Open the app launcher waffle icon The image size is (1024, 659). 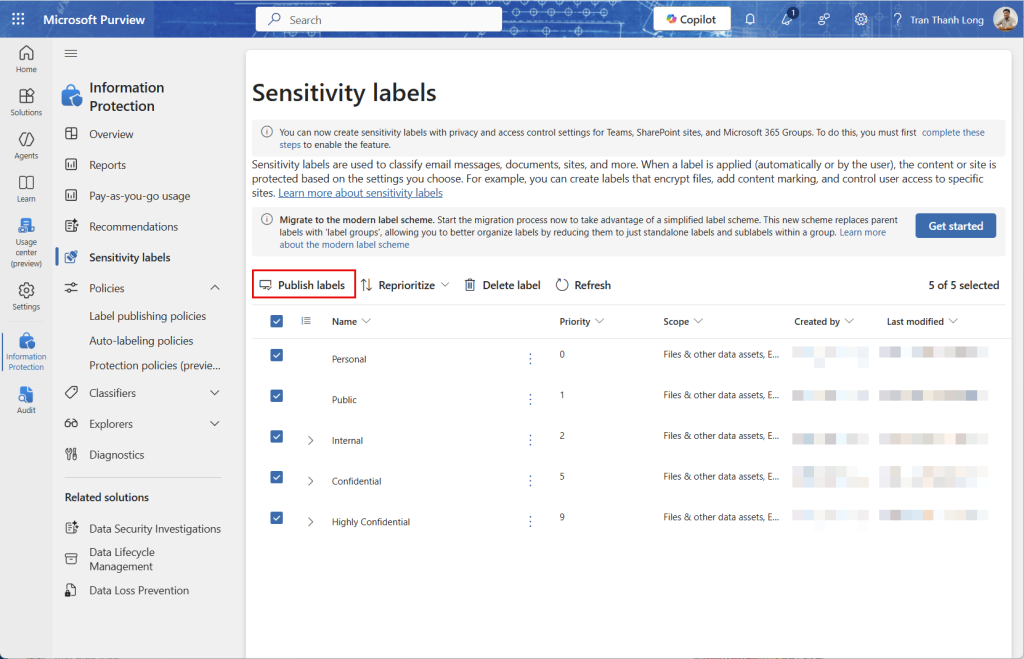click(18, 19)
